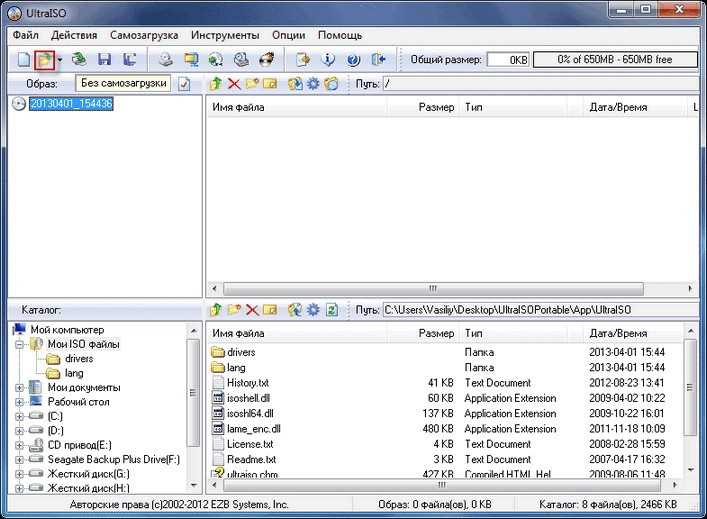Sort image list by Размер header

(x=423, y=107)
